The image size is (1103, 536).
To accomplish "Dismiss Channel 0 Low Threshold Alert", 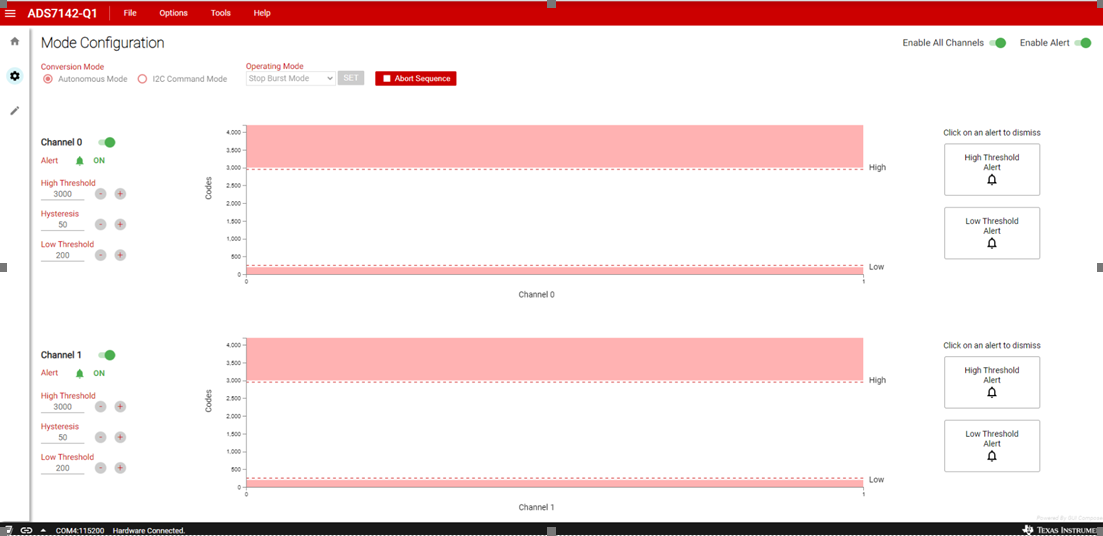I will pos(992,233).
